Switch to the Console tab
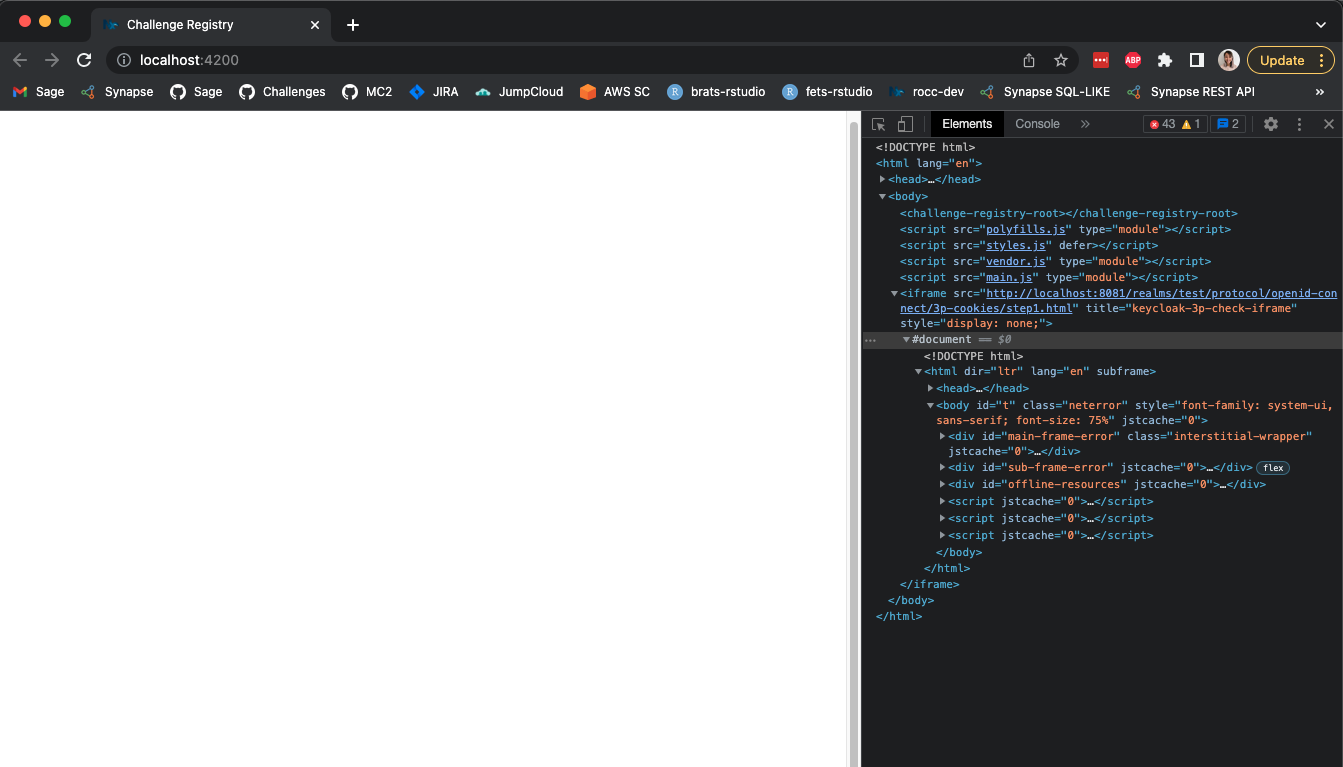The height and width of the screenshot is (767, 1343). (1037, 123)
